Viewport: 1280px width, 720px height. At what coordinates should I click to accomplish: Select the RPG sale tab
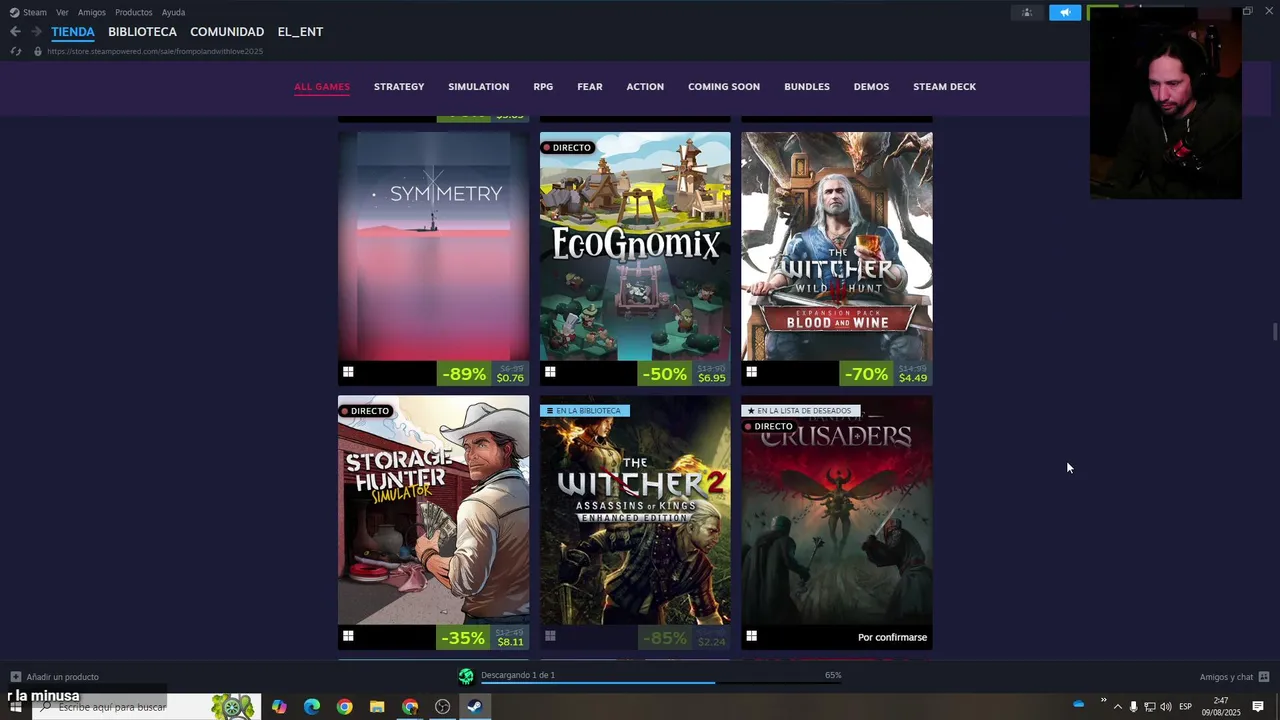click(543, 87)
